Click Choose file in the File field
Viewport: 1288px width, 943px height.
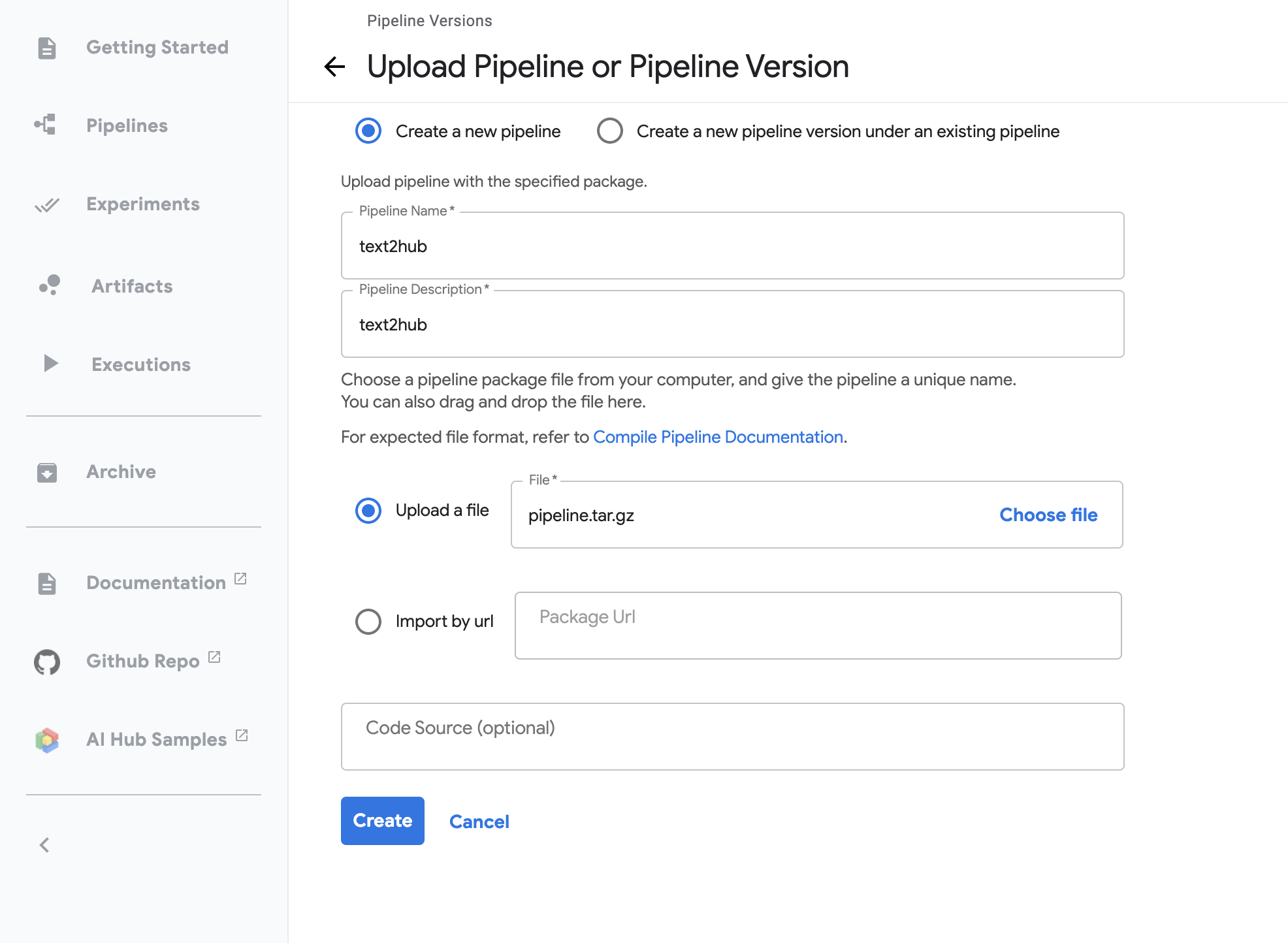[x=1048, y=515]
